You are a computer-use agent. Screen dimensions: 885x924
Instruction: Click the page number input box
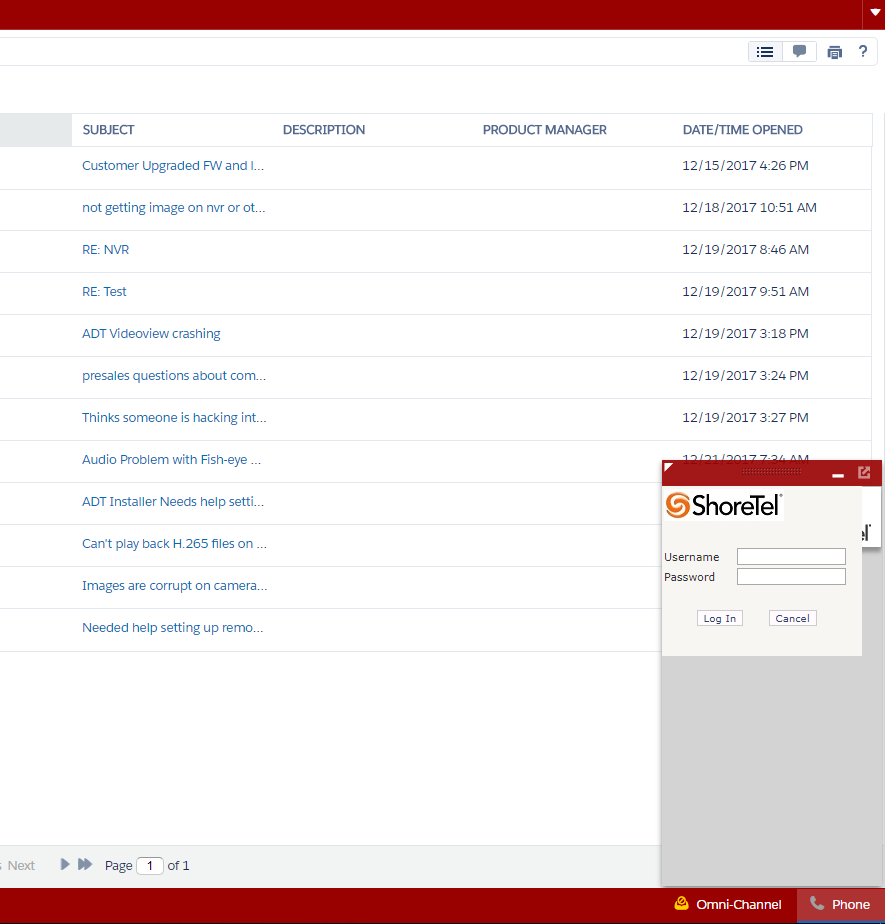(150, 866)
